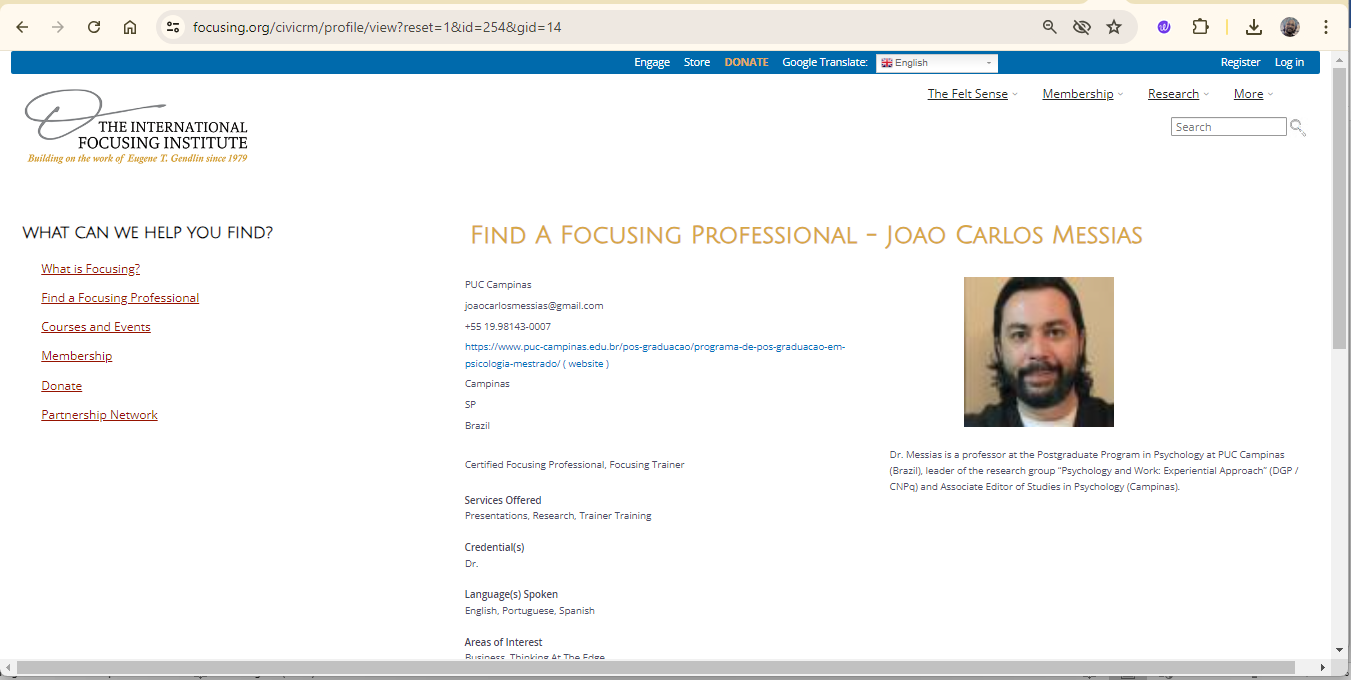This screenshot has width=1351, height=680.
Task: Click the Services Offered heading
Action: pos(503,500)
